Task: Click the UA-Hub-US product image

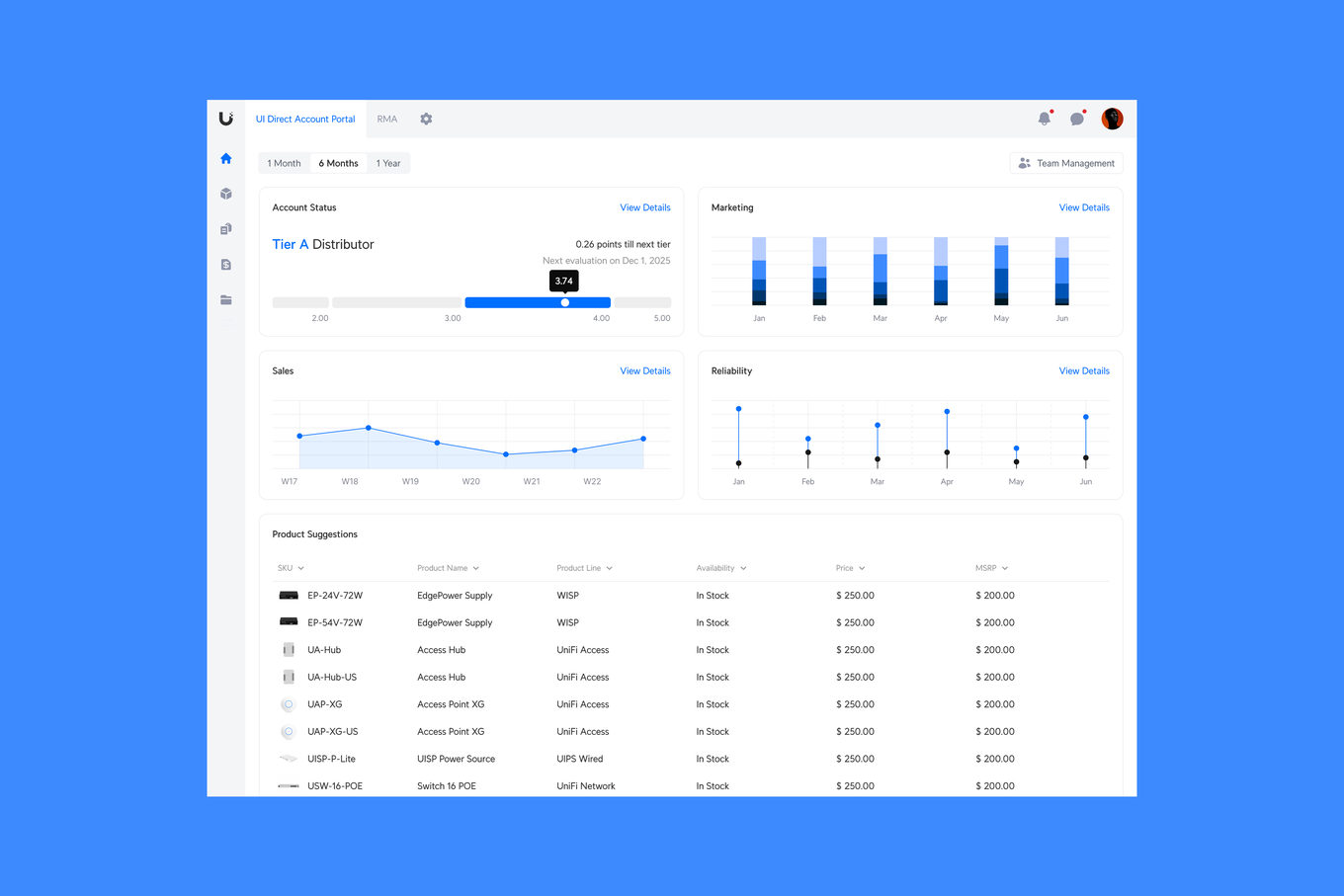Action: coord(289,677)
